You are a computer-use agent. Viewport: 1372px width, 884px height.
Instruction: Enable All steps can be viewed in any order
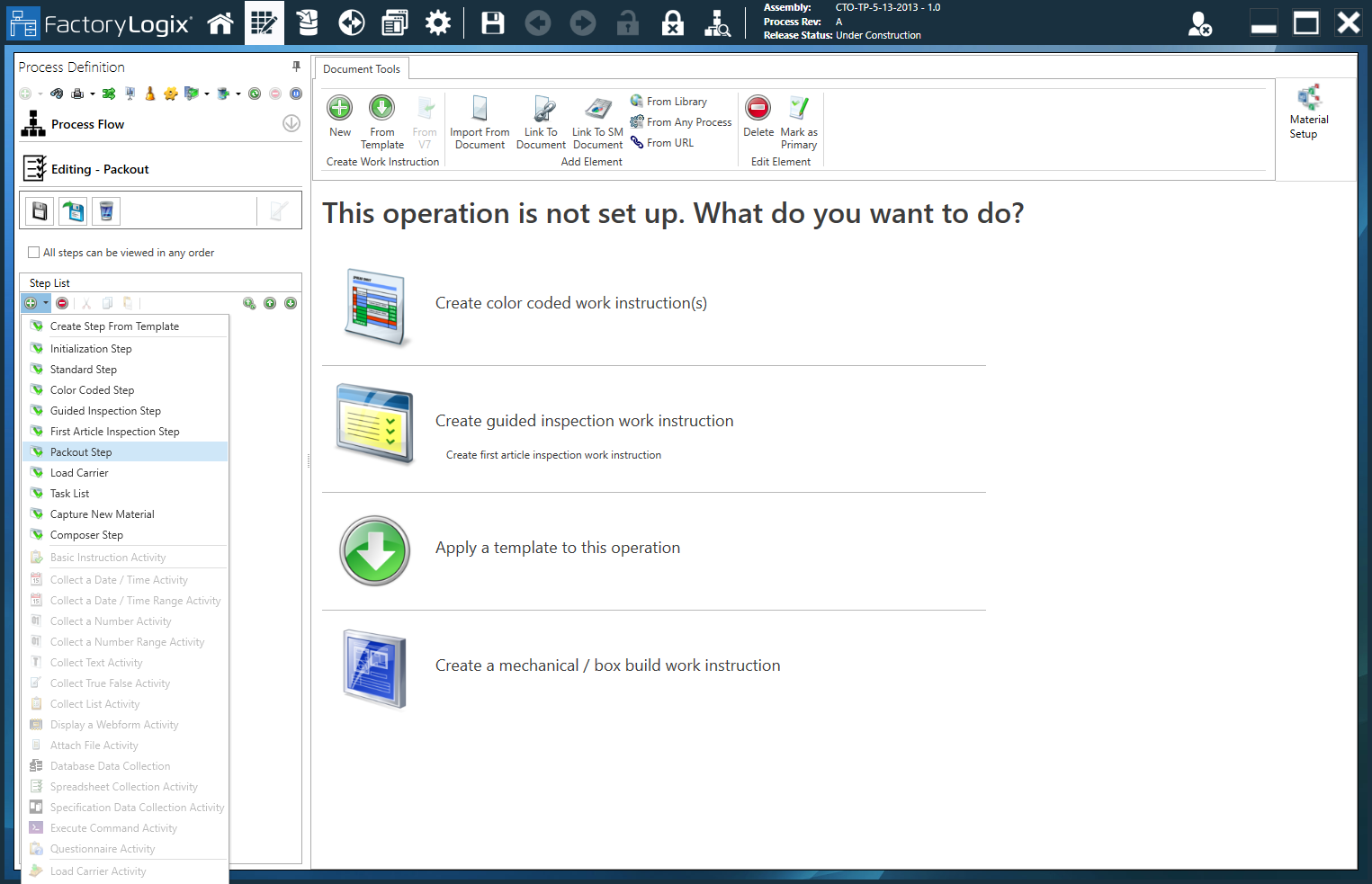click(34, 253)
